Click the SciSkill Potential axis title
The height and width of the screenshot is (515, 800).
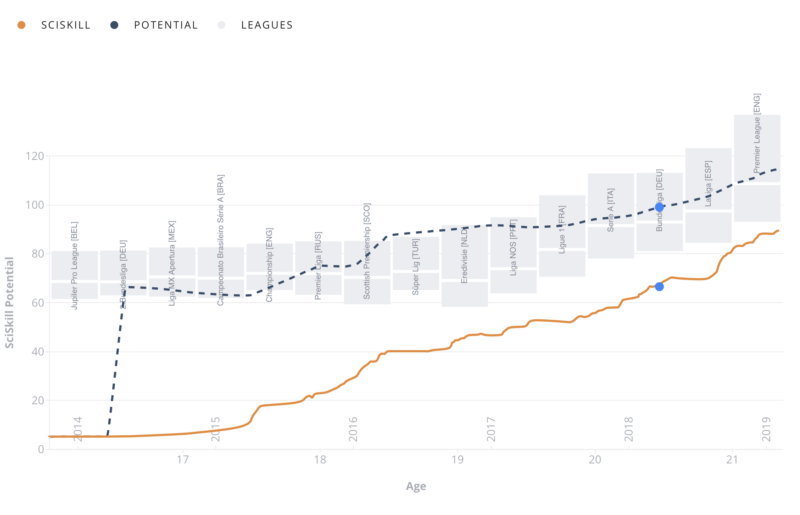coord(9,303)
